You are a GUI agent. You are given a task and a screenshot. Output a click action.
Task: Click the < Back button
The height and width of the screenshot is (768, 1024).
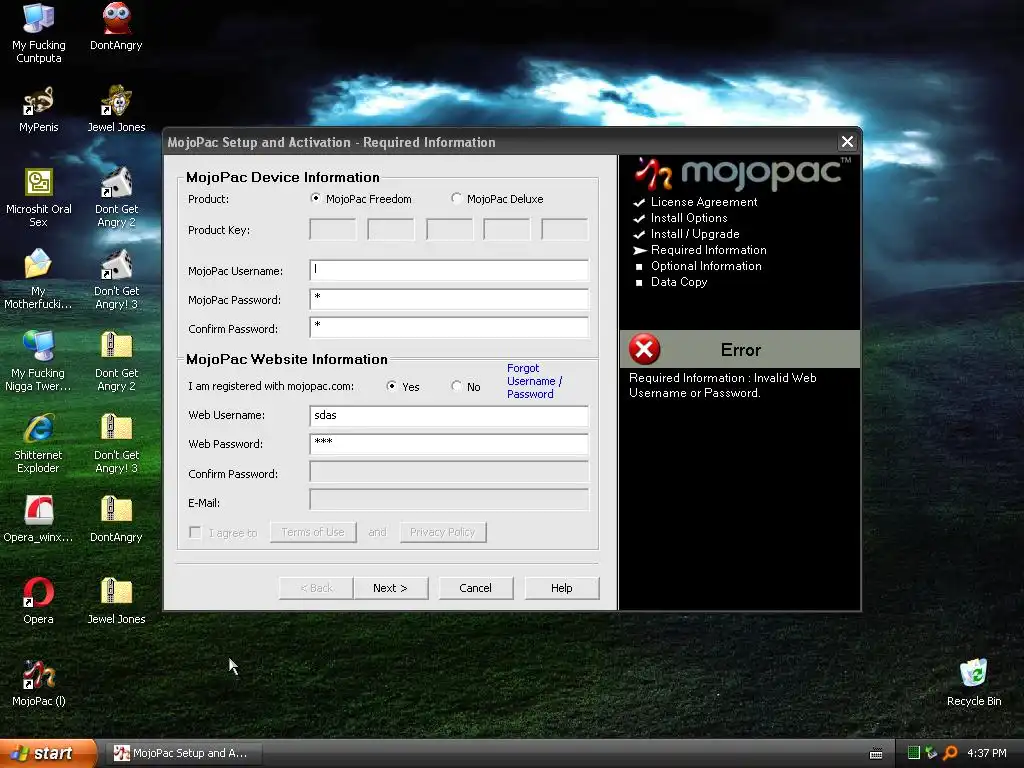click(316, 588)
